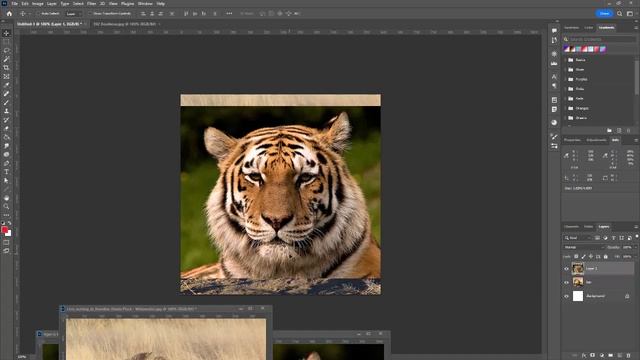Switch to the Properties tab
The image size is (640, 360).
(572, 140)
